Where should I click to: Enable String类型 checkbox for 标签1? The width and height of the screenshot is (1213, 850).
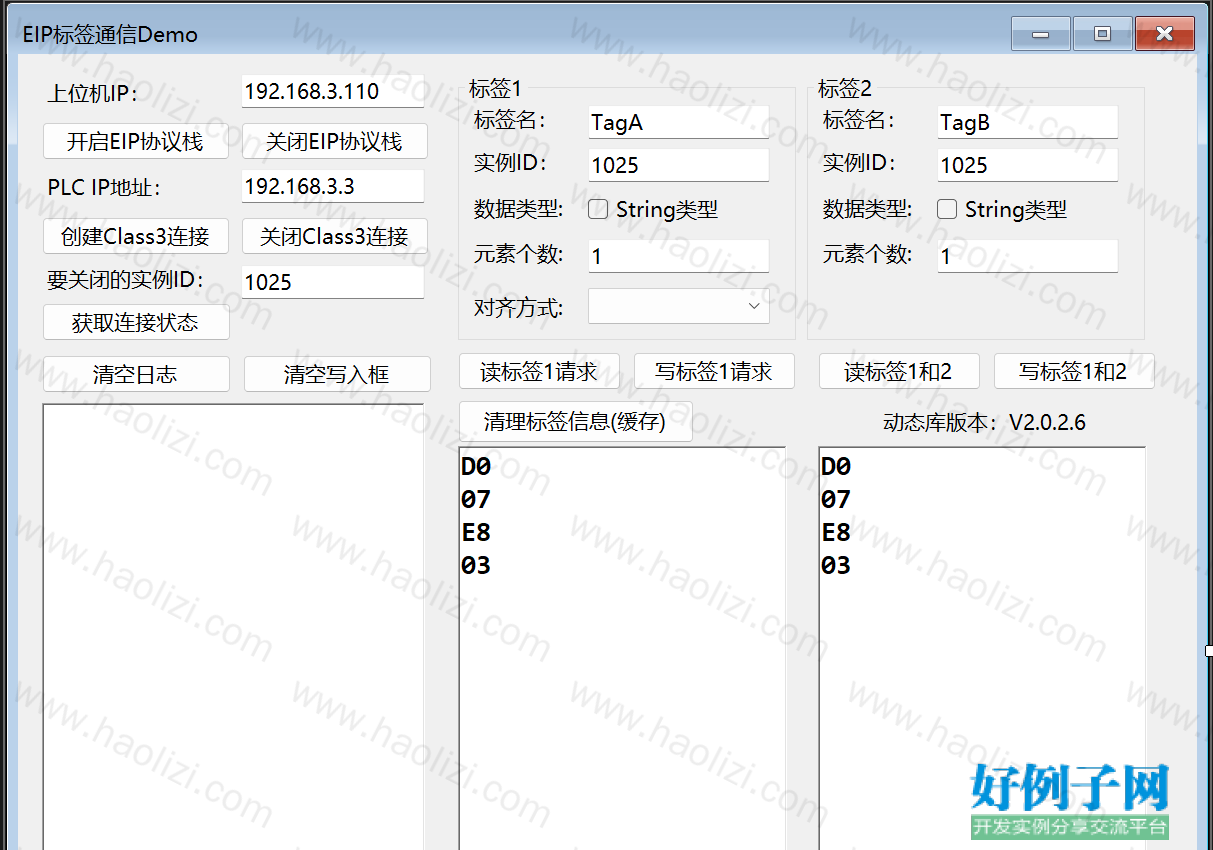[598, 209]
